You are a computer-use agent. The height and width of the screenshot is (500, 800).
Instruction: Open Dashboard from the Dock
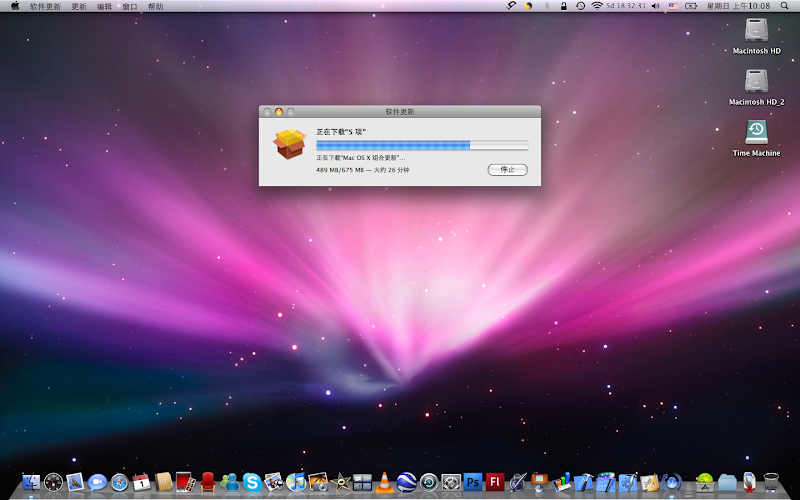(54, 482)
